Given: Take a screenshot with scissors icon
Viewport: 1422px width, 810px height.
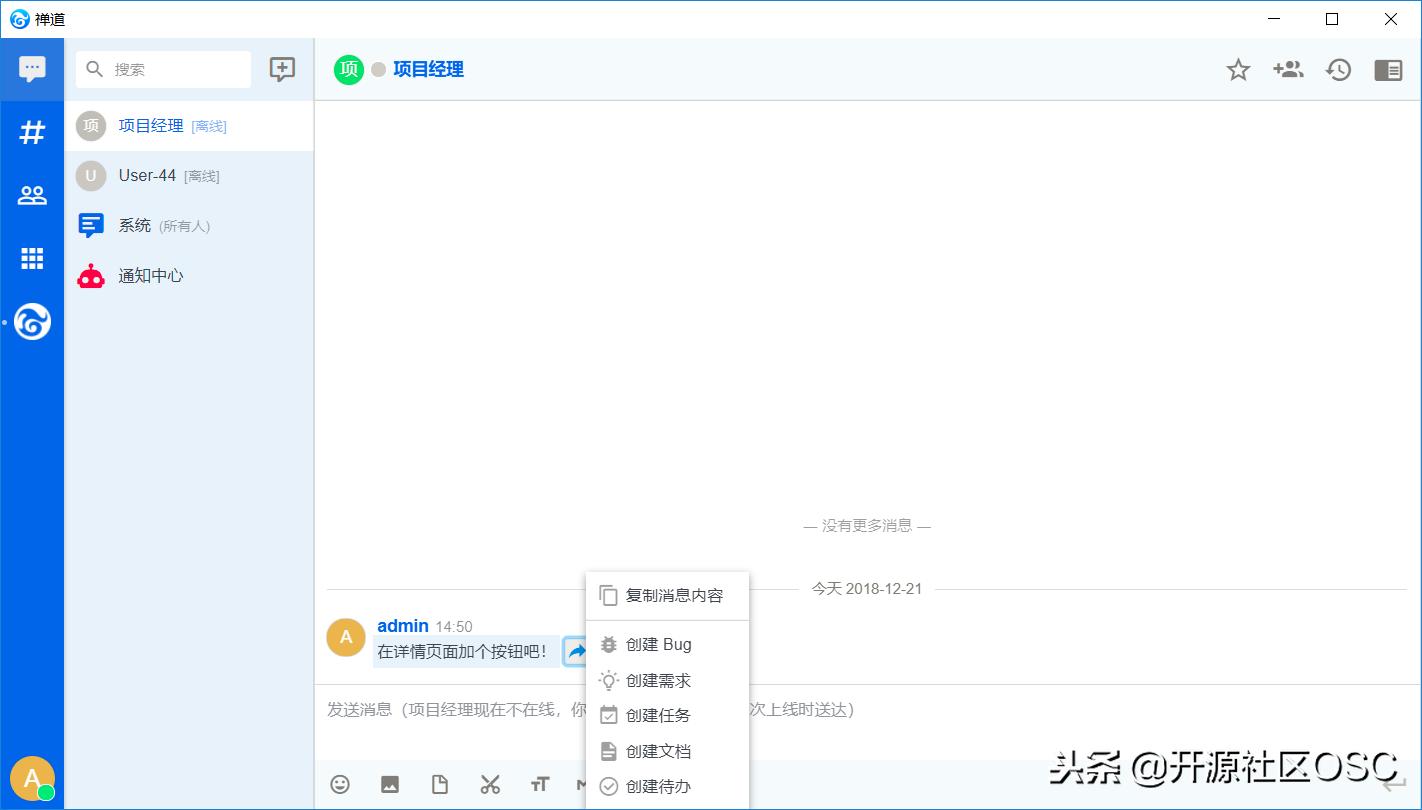Looking at the screenshot, I should (490, 785).
